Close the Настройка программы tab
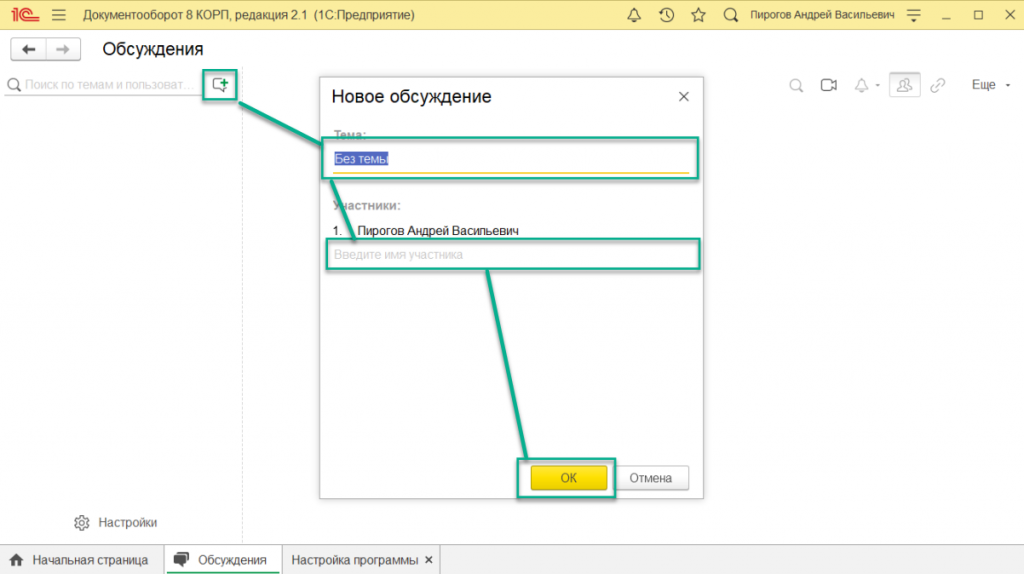The width and height of the screenshot is (1024, 574). point(429,560)
